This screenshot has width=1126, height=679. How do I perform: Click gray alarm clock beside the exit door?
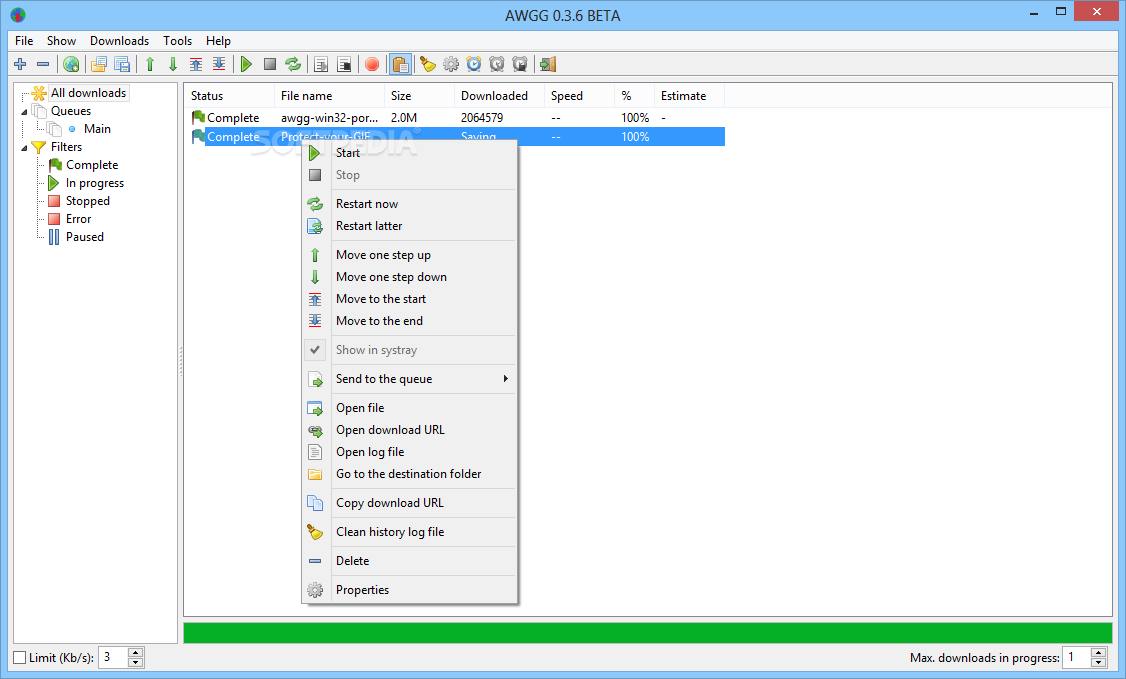pos(520,65)
